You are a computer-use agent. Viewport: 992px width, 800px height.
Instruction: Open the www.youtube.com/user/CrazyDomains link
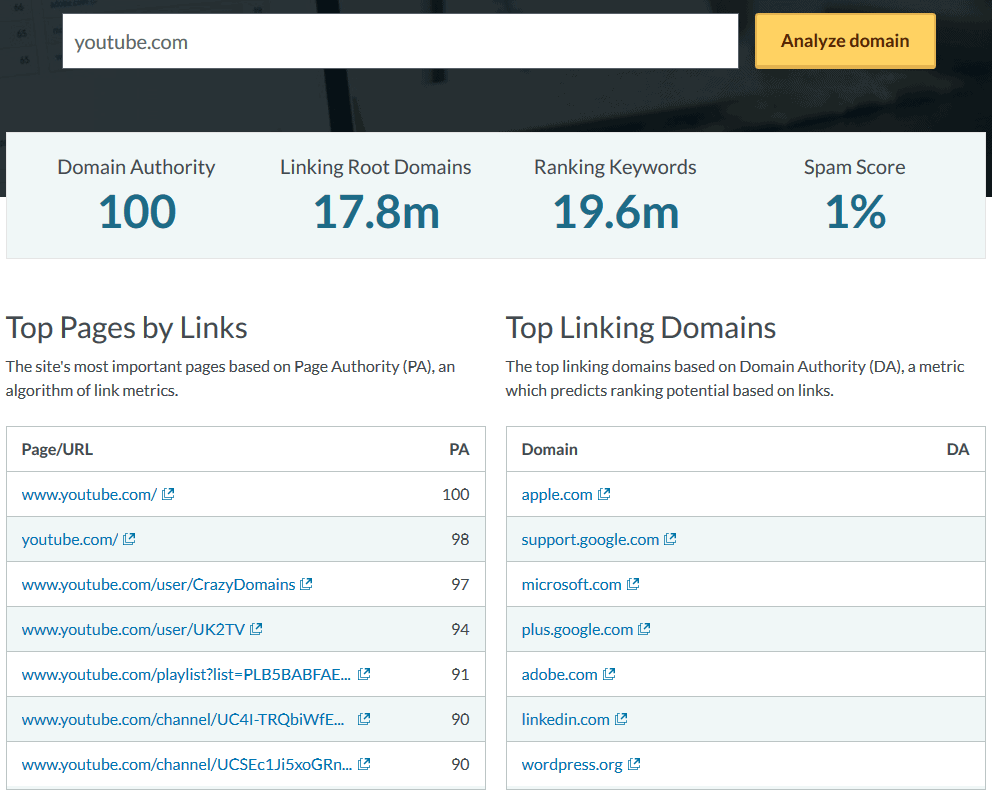click(158, 584)
